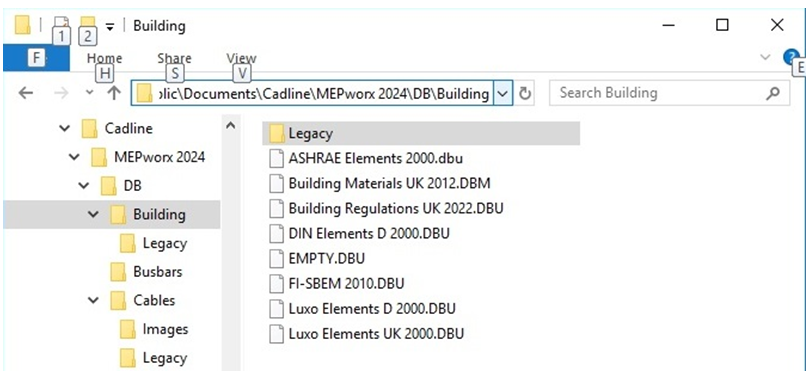808x374 pixels.
Task: Select Images folder in navigation tree
Action: pos(165,329)
